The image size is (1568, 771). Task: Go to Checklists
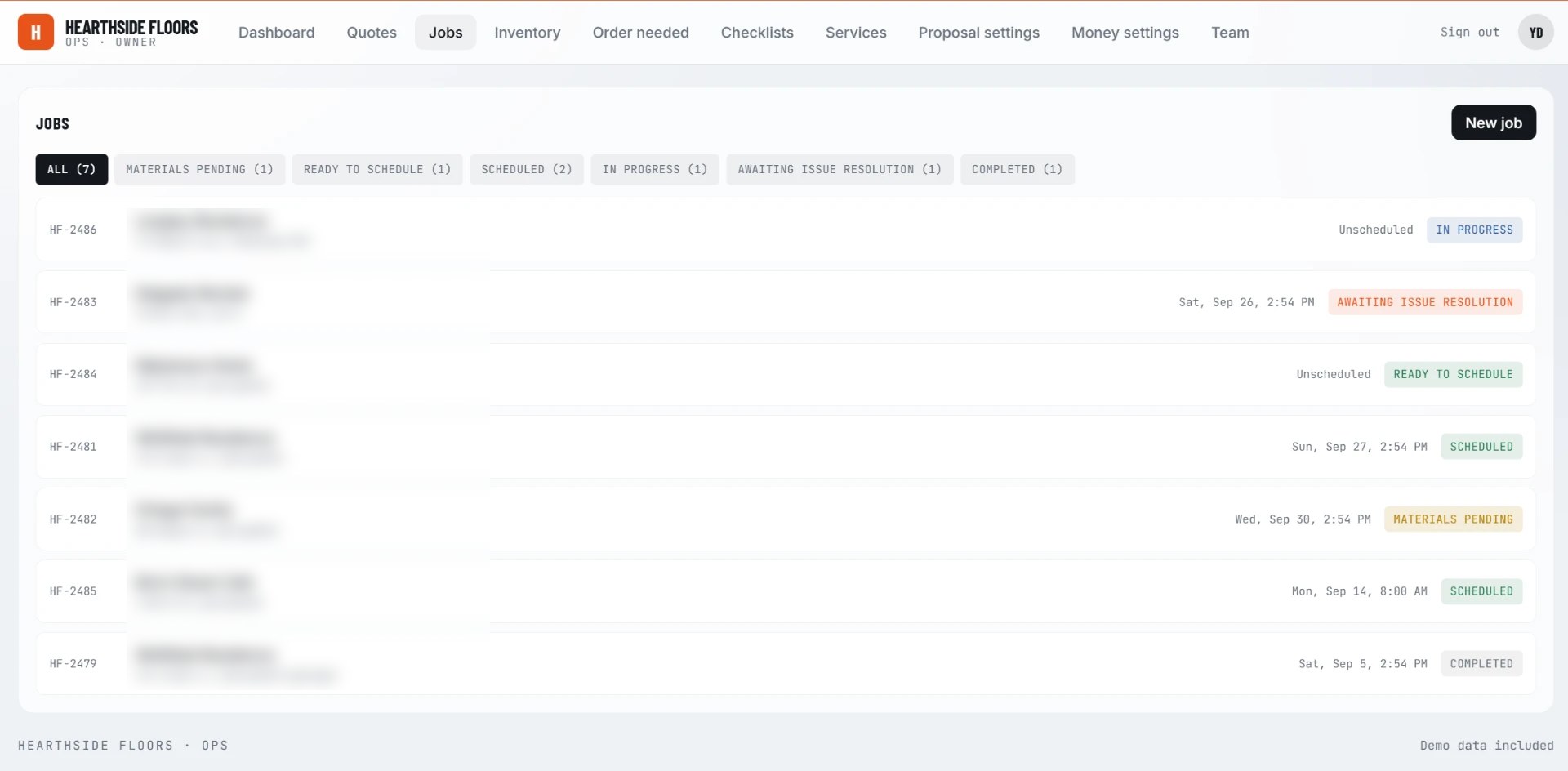pos(757,33)
